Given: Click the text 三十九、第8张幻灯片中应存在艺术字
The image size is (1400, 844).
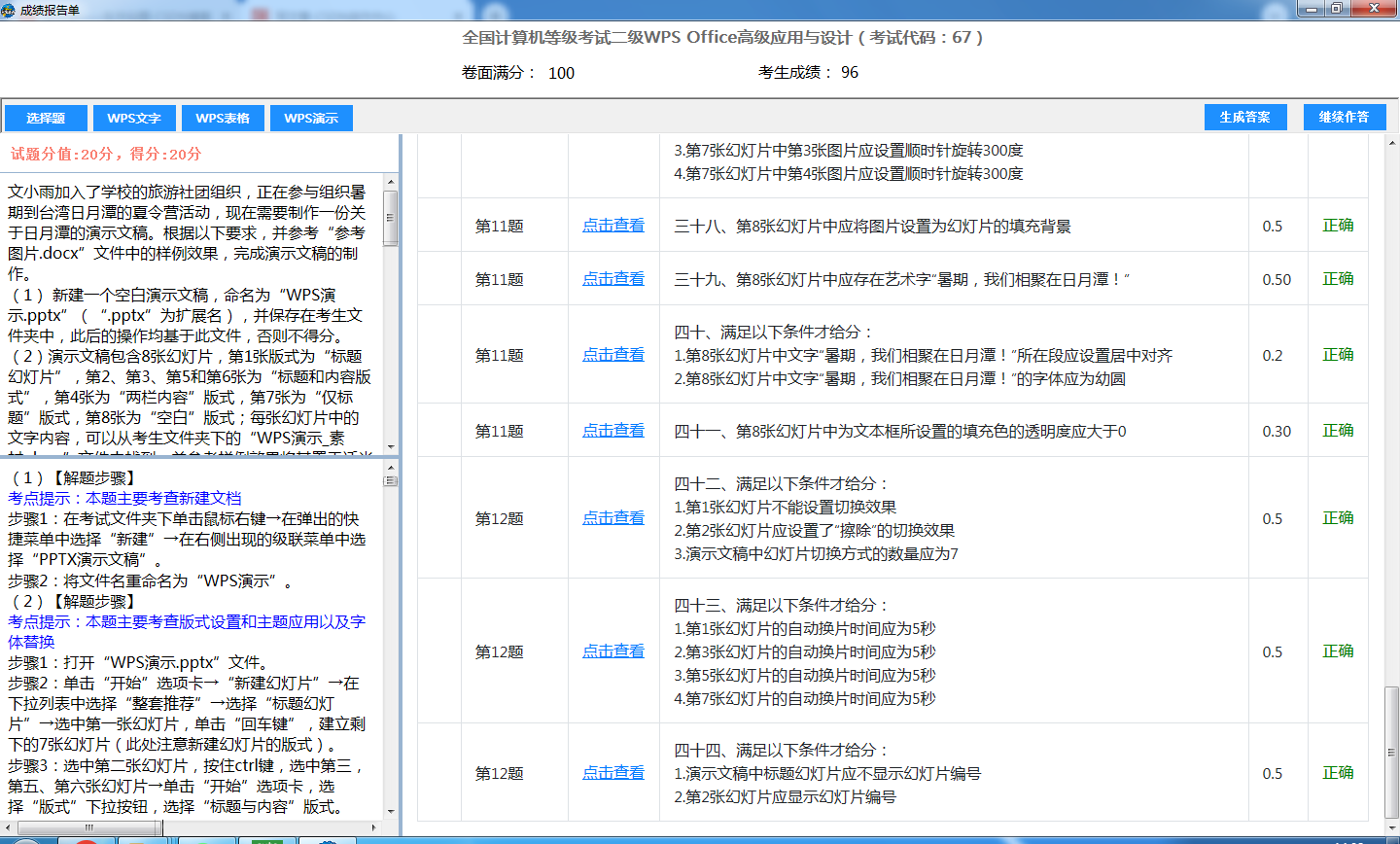Looking at the screenshot, I should pyautogui.click(x=902, y=279).
